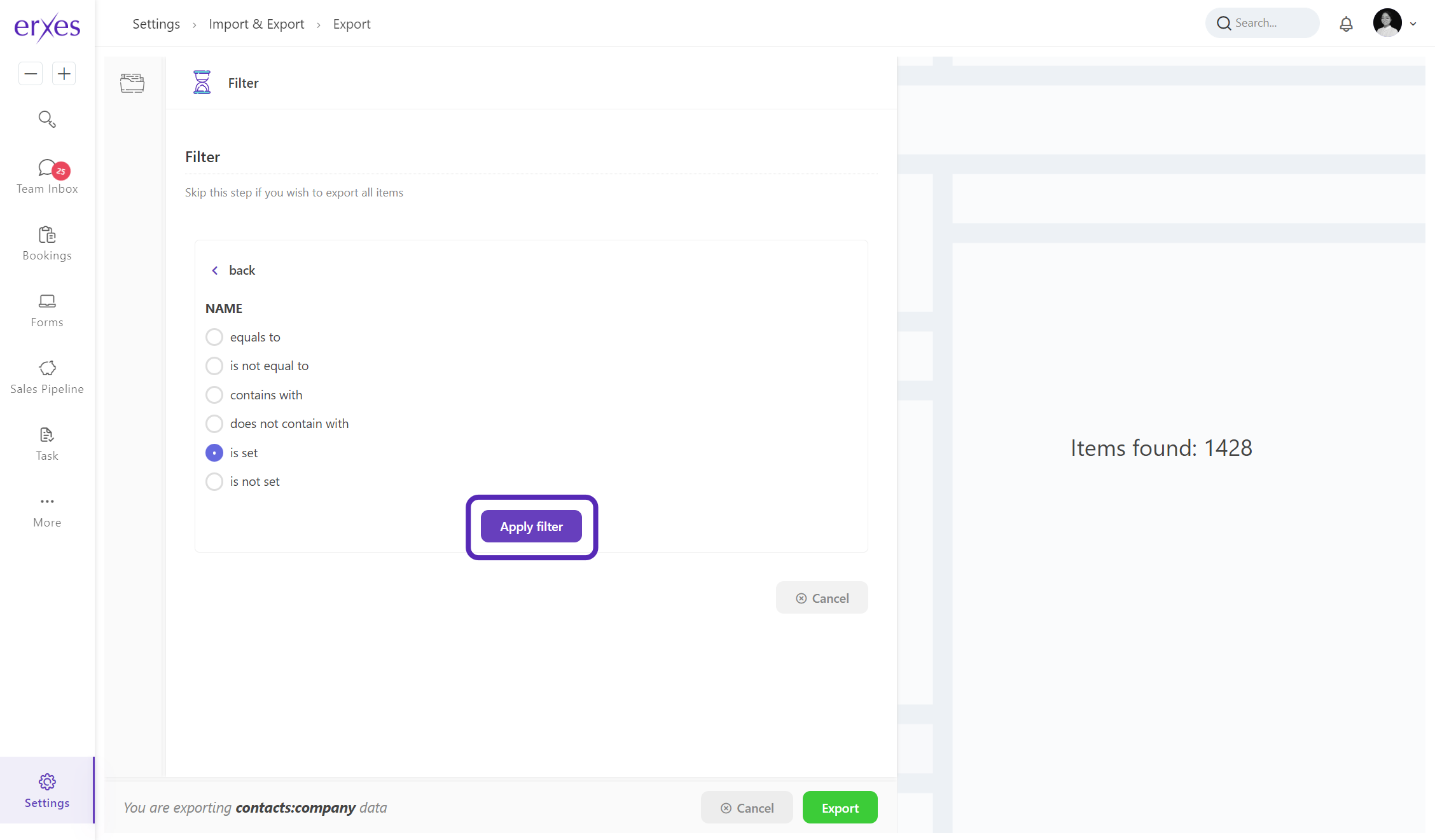Viewport: 1435px width, 840px height.
Task: Open Sales Pipeline piggy bank icon
Action: click(x=47, y=368)
